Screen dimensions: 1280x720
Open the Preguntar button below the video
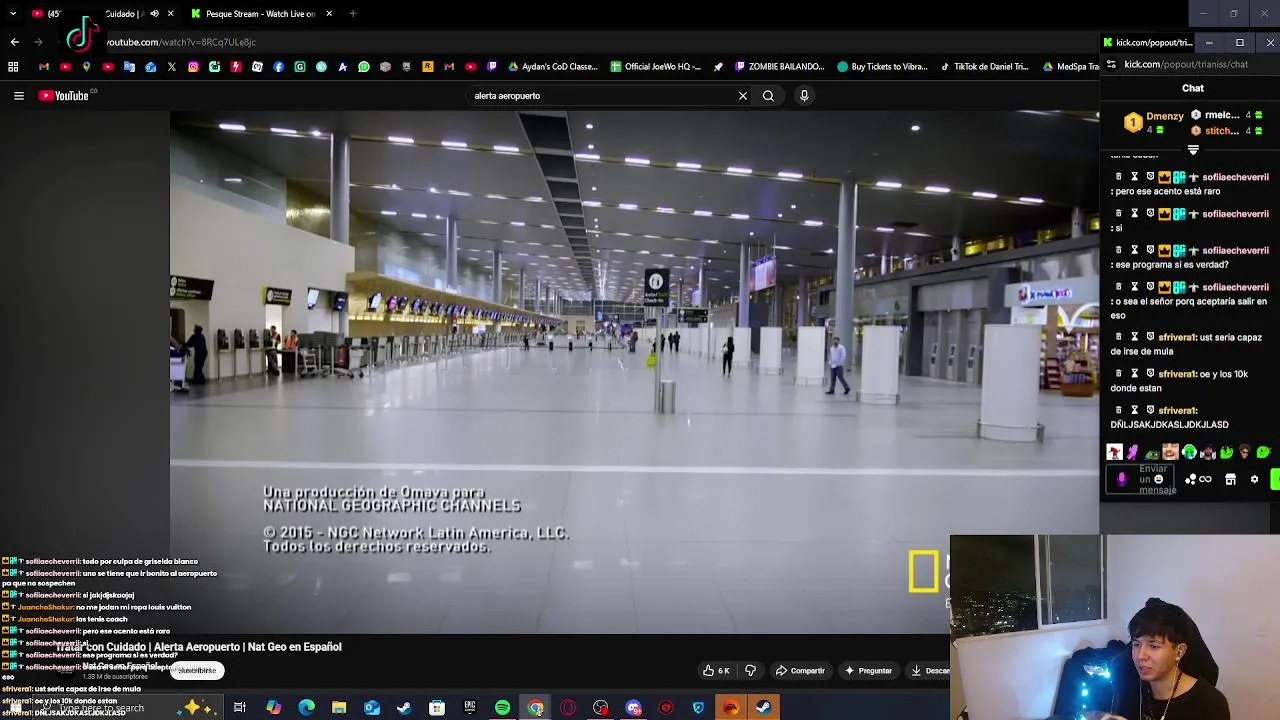(x=868, y=670)
